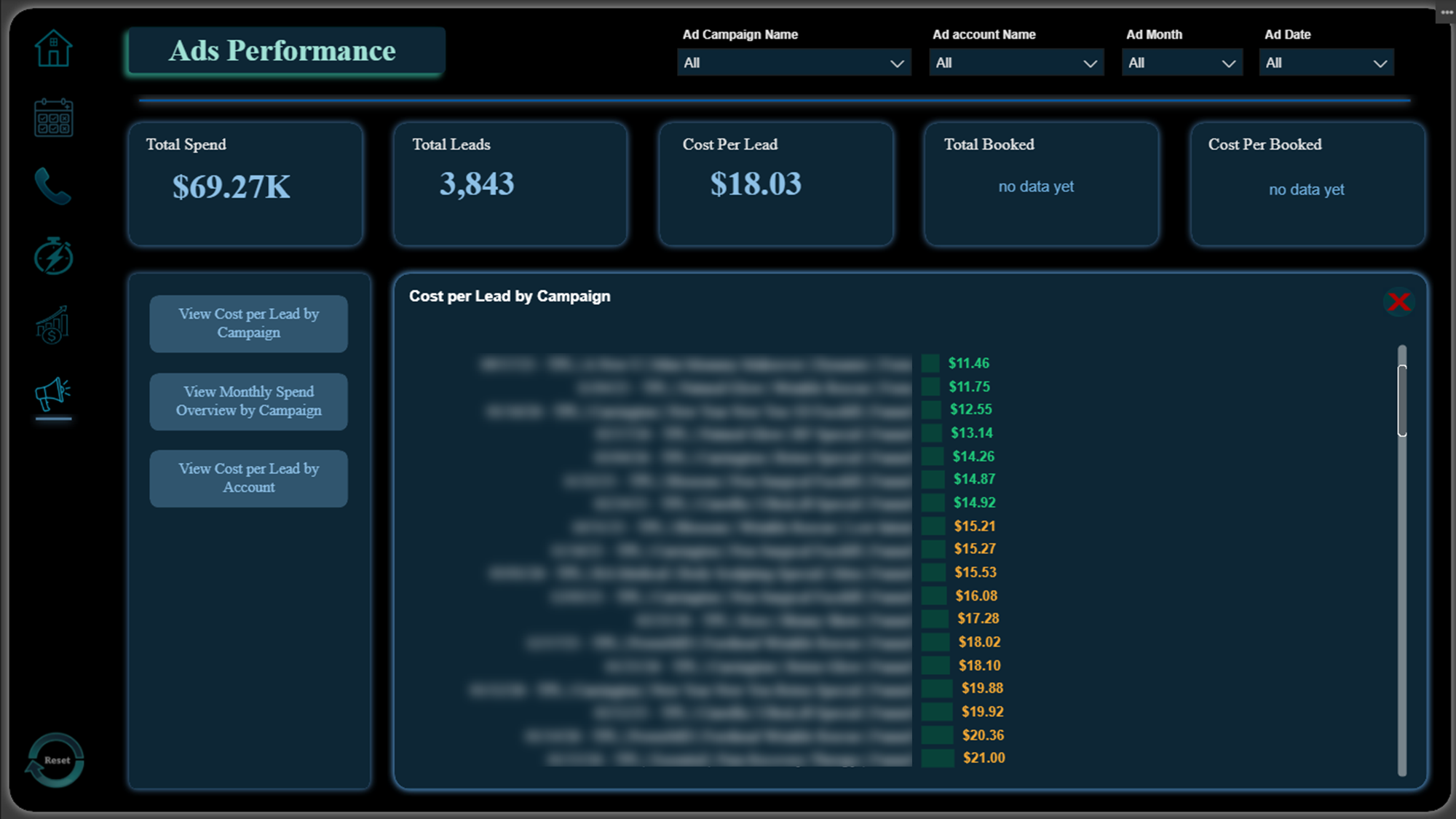This screenshot has height=819, width=1456.
Task: Select the Total Spend KPI card
Action: (245, 184)
